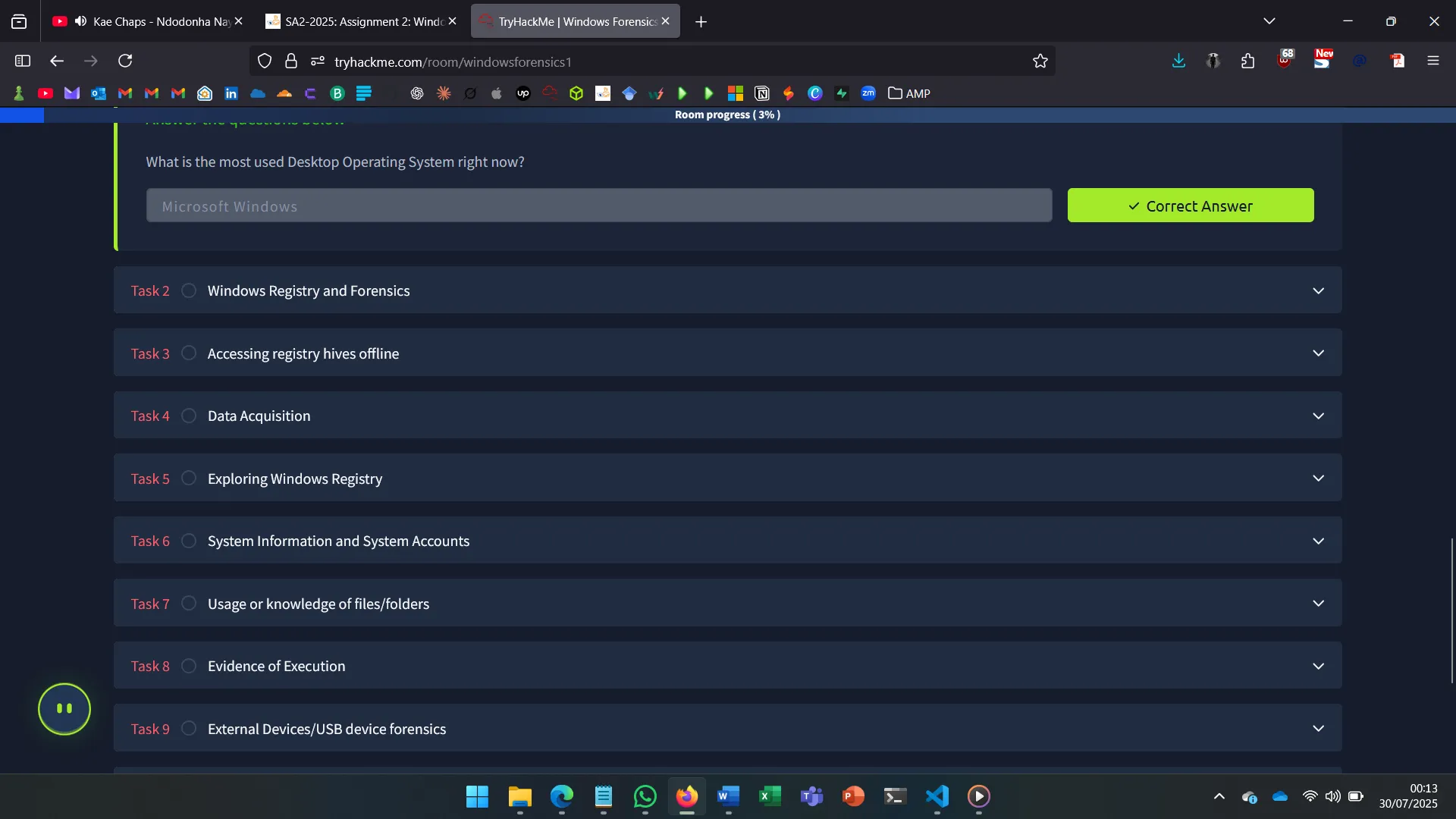
Task: Click the Correct Answer button
Action: (1190, 206)
